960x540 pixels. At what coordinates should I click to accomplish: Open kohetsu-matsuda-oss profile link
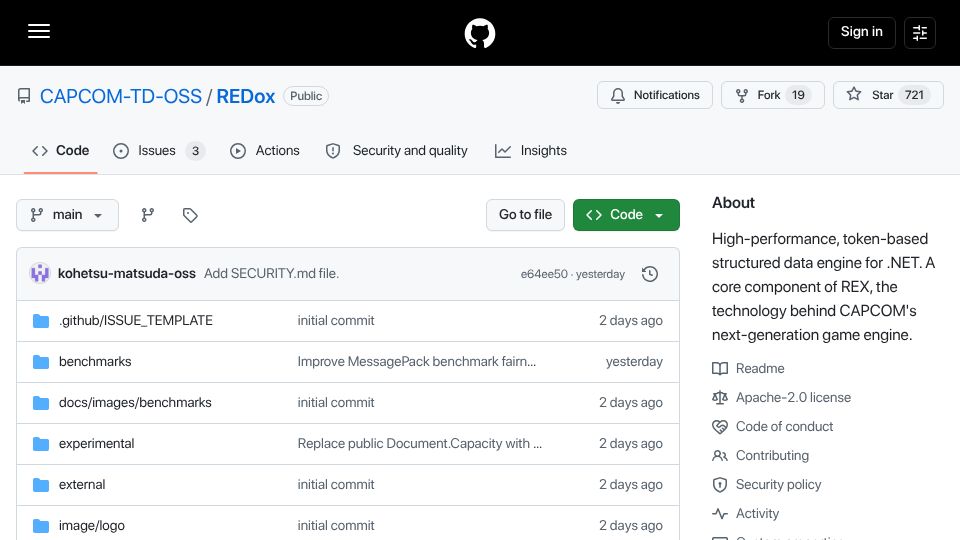(127, 274)
